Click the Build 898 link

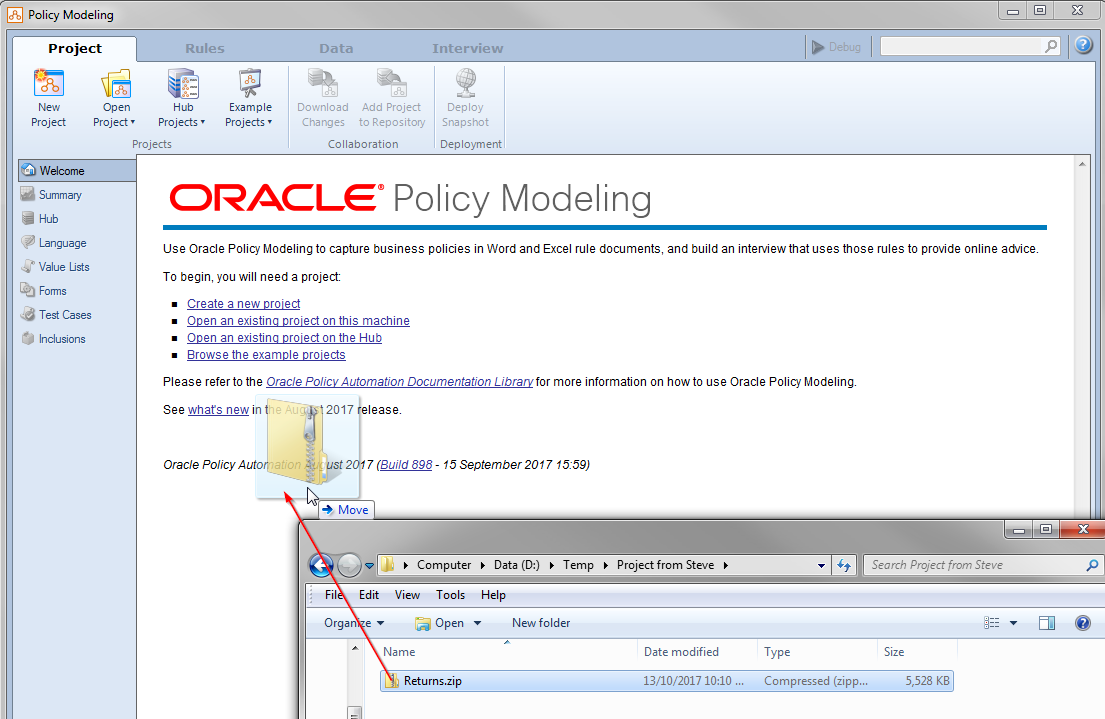[x=406, y=465]
